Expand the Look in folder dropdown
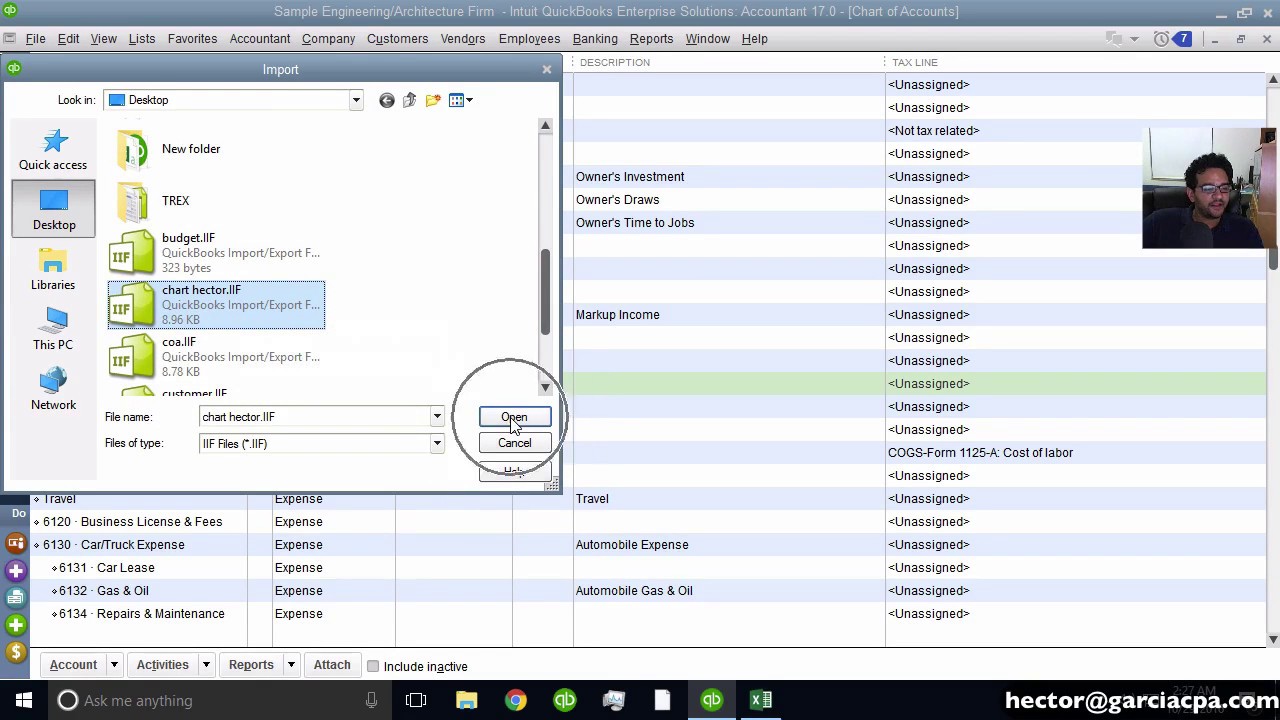 (x=355, y=100)
